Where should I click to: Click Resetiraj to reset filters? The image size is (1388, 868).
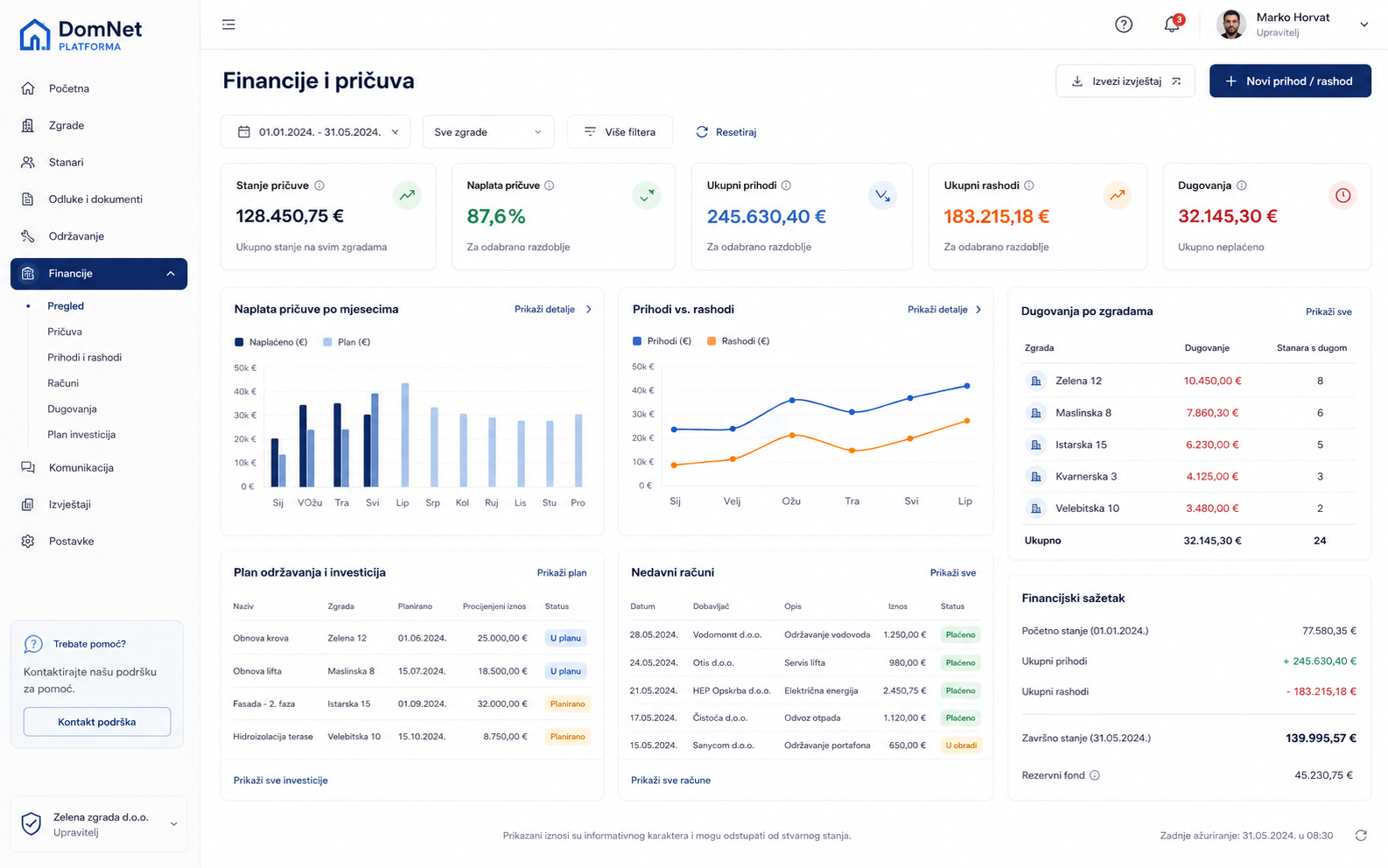tap(726, 132)
